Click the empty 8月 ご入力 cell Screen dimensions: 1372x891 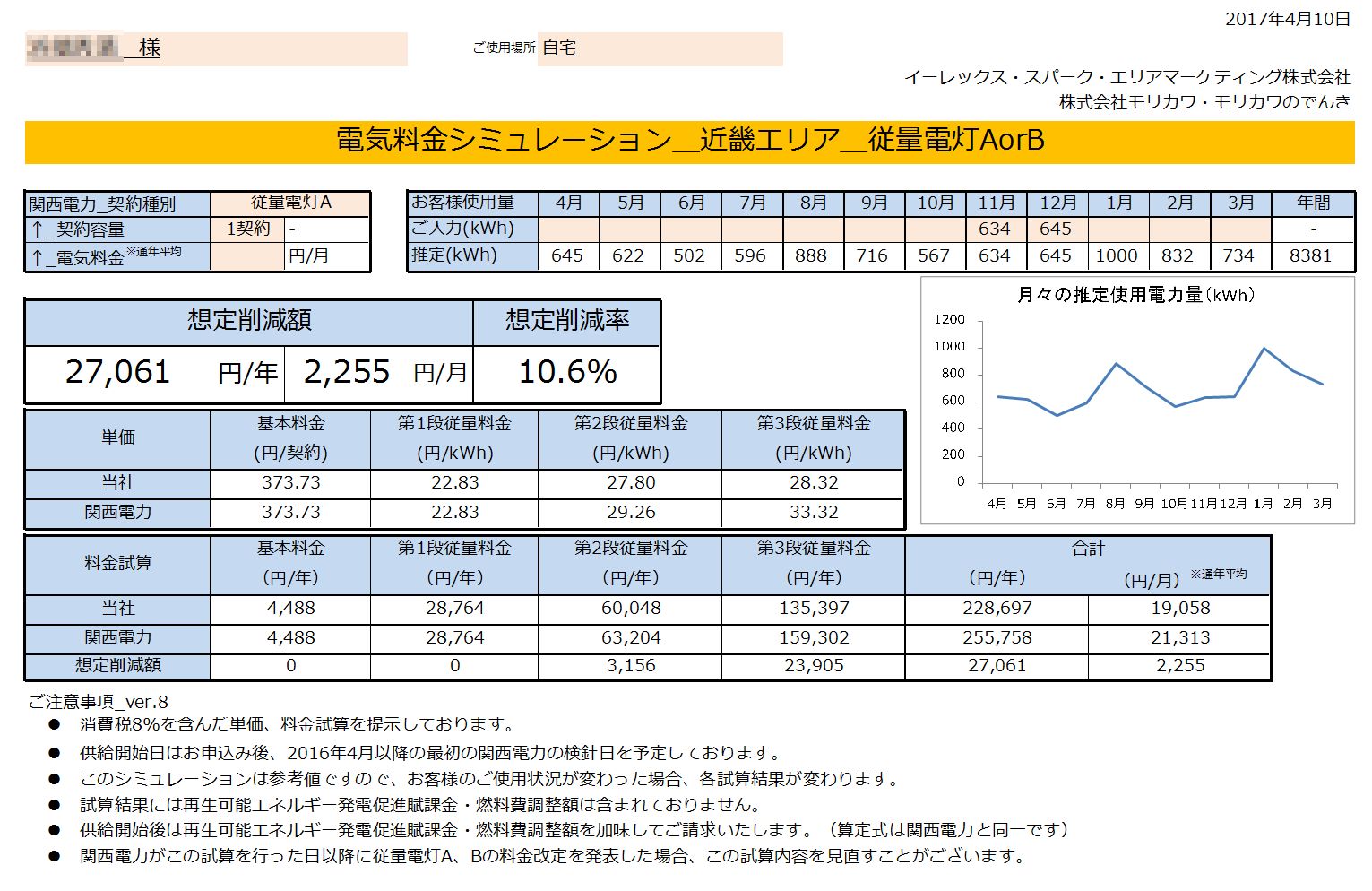coord(813,229)
